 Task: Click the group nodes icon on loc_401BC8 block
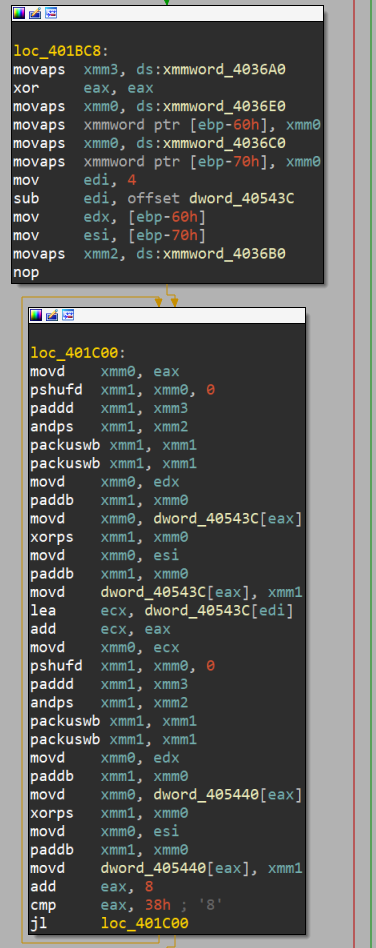pos(51,13)
